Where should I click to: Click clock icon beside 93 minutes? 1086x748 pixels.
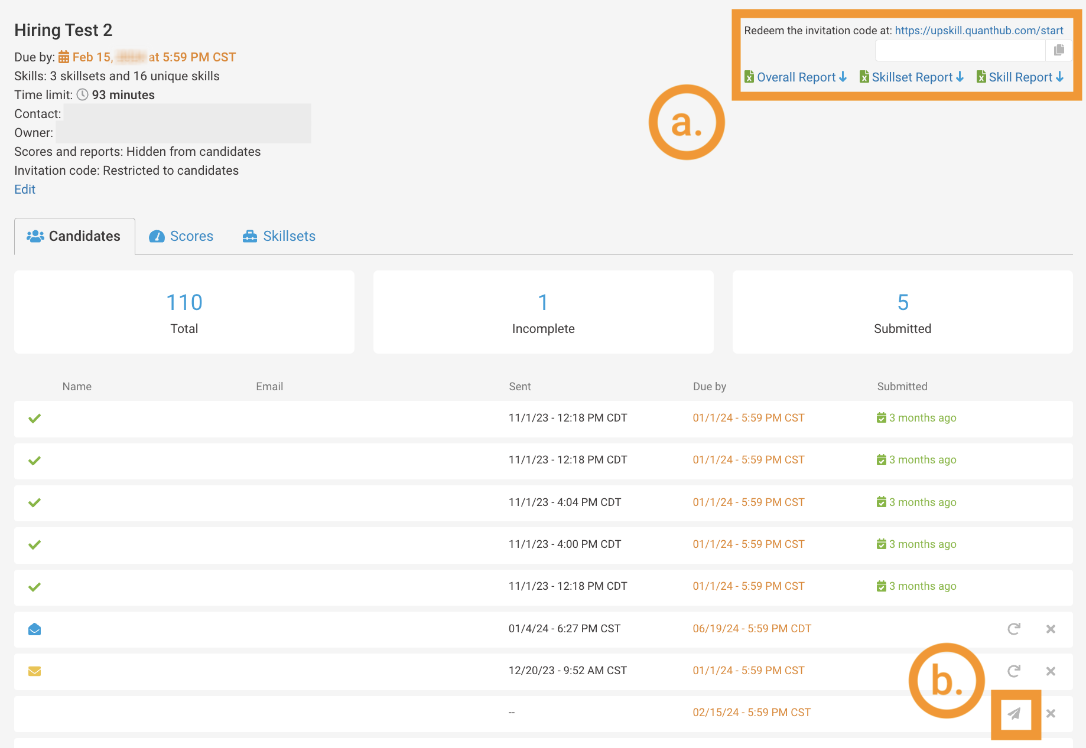point(82,95)
